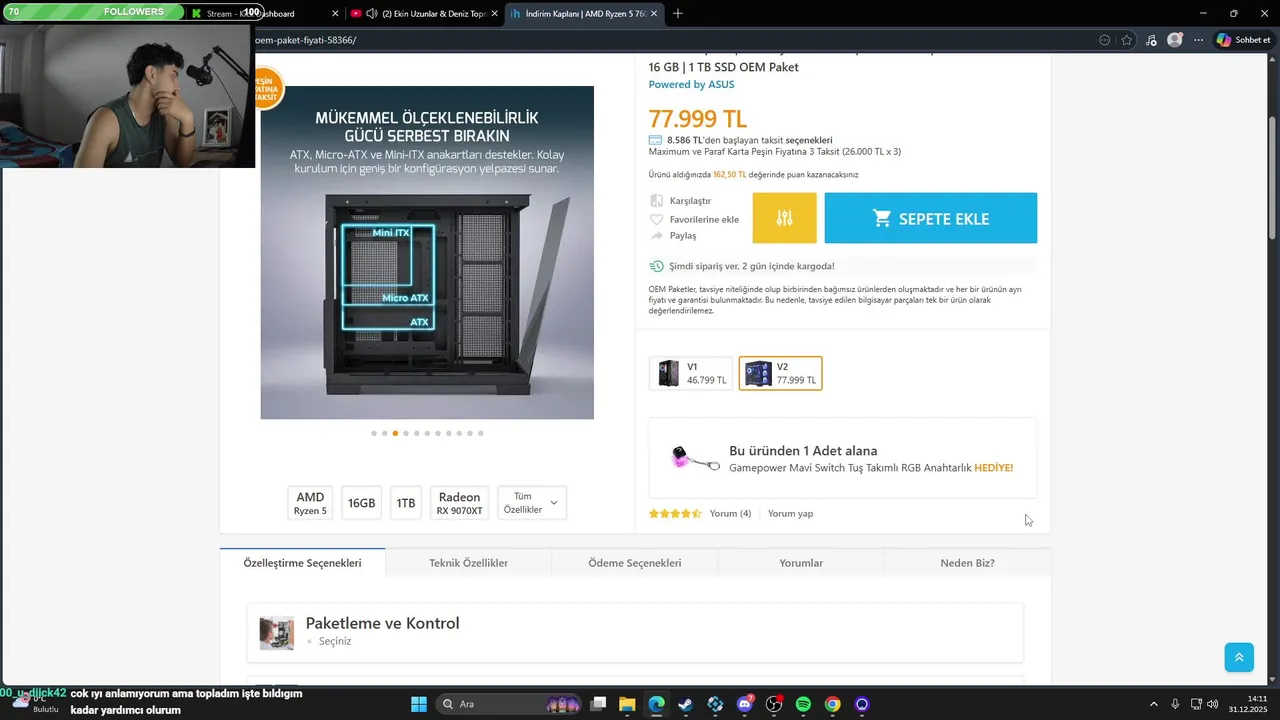The image size is (1280, 720).
Task: Open the Yorumlar tab
Action: coord(801,563)
